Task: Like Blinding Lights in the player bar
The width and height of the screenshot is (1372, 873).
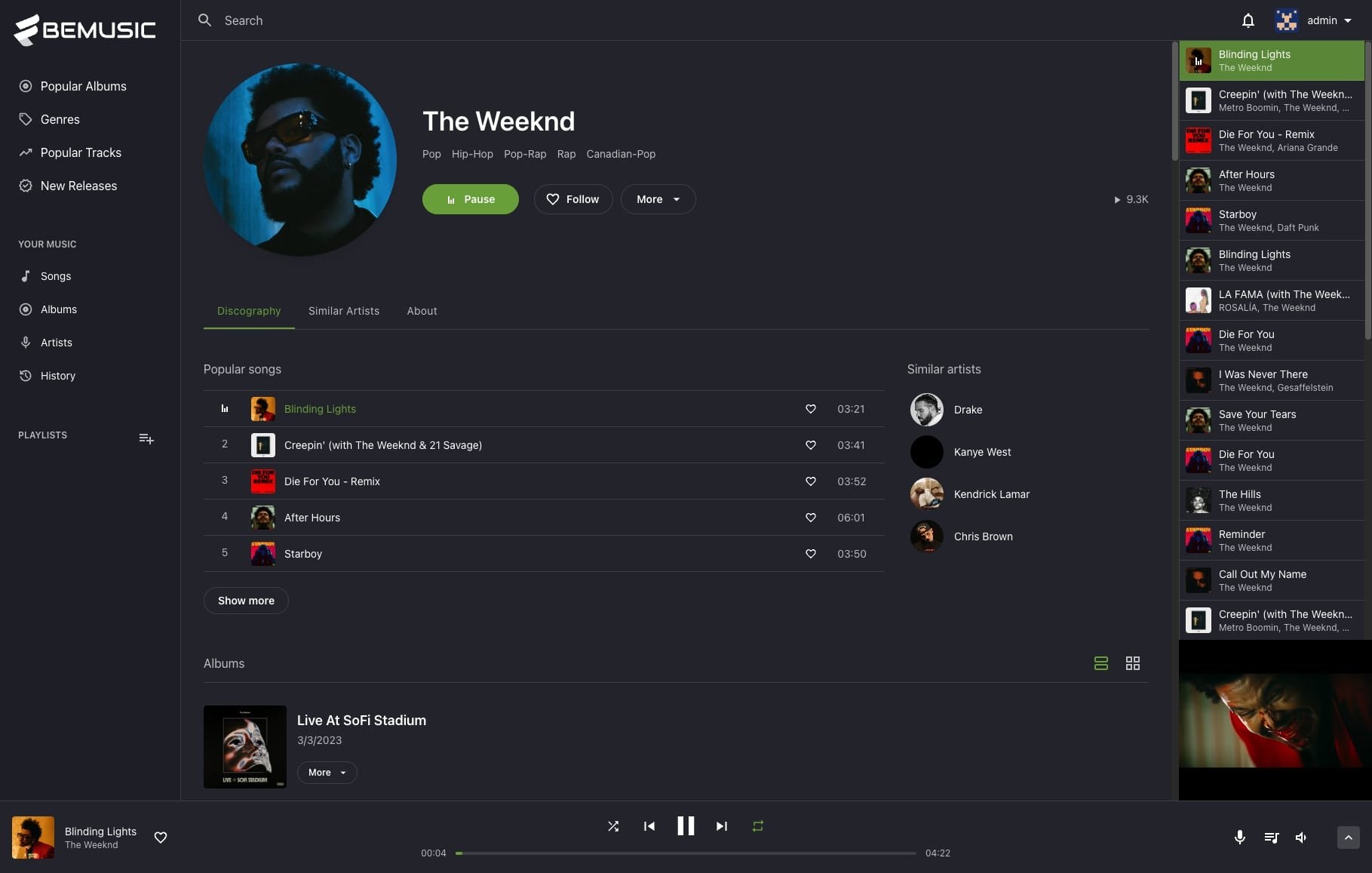Action: pyautogui.click(x=161, y=838)
